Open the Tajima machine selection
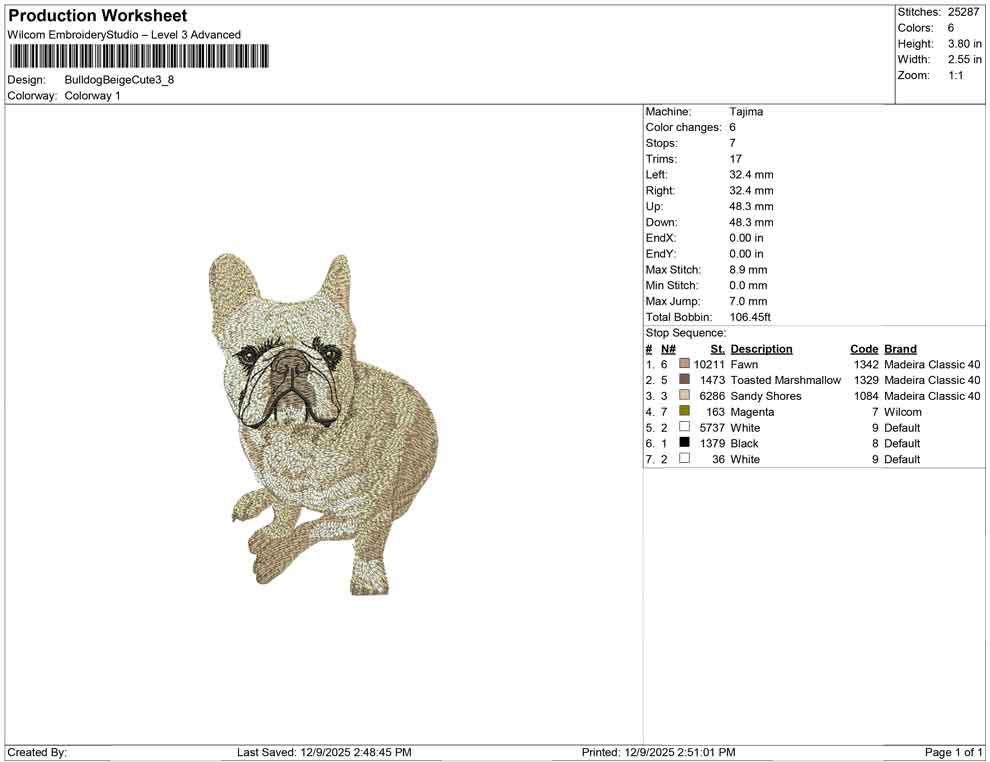The image size is (990, 762). [744, 111]
